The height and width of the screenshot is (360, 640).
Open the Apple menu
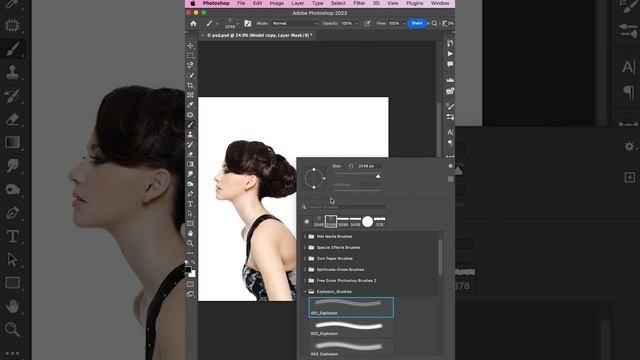[193, 3]
